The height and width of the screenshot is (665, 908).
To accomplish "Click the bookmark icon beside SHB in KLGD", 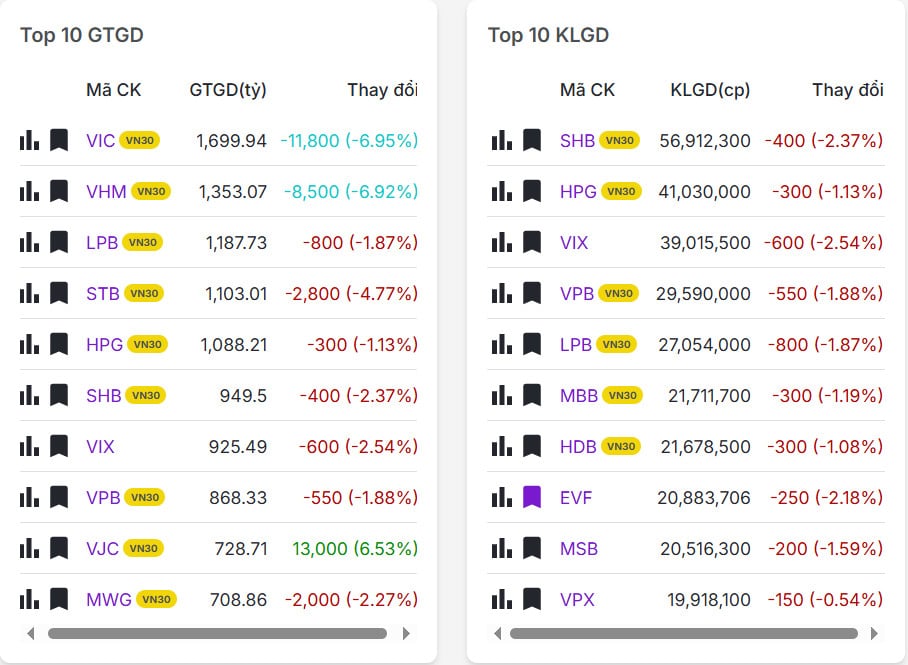I will click(x=530, y=139).
